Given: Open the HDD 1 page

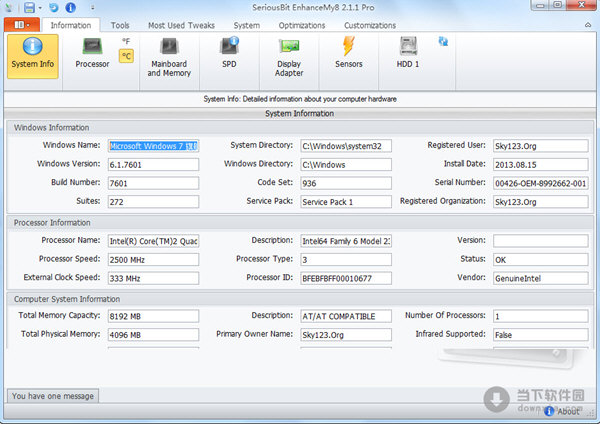Looking at the screenshot, I should pos(408,54).
